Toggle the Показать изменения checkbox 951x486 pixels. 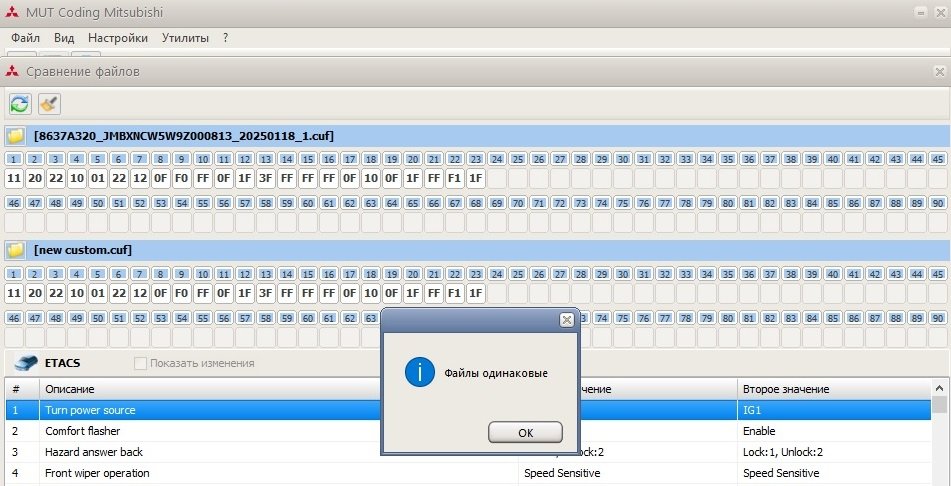(140, 363)
